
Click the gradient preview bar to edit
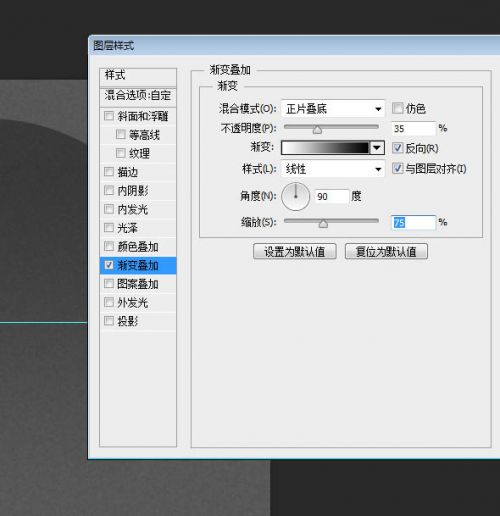(x=325, y=148)
